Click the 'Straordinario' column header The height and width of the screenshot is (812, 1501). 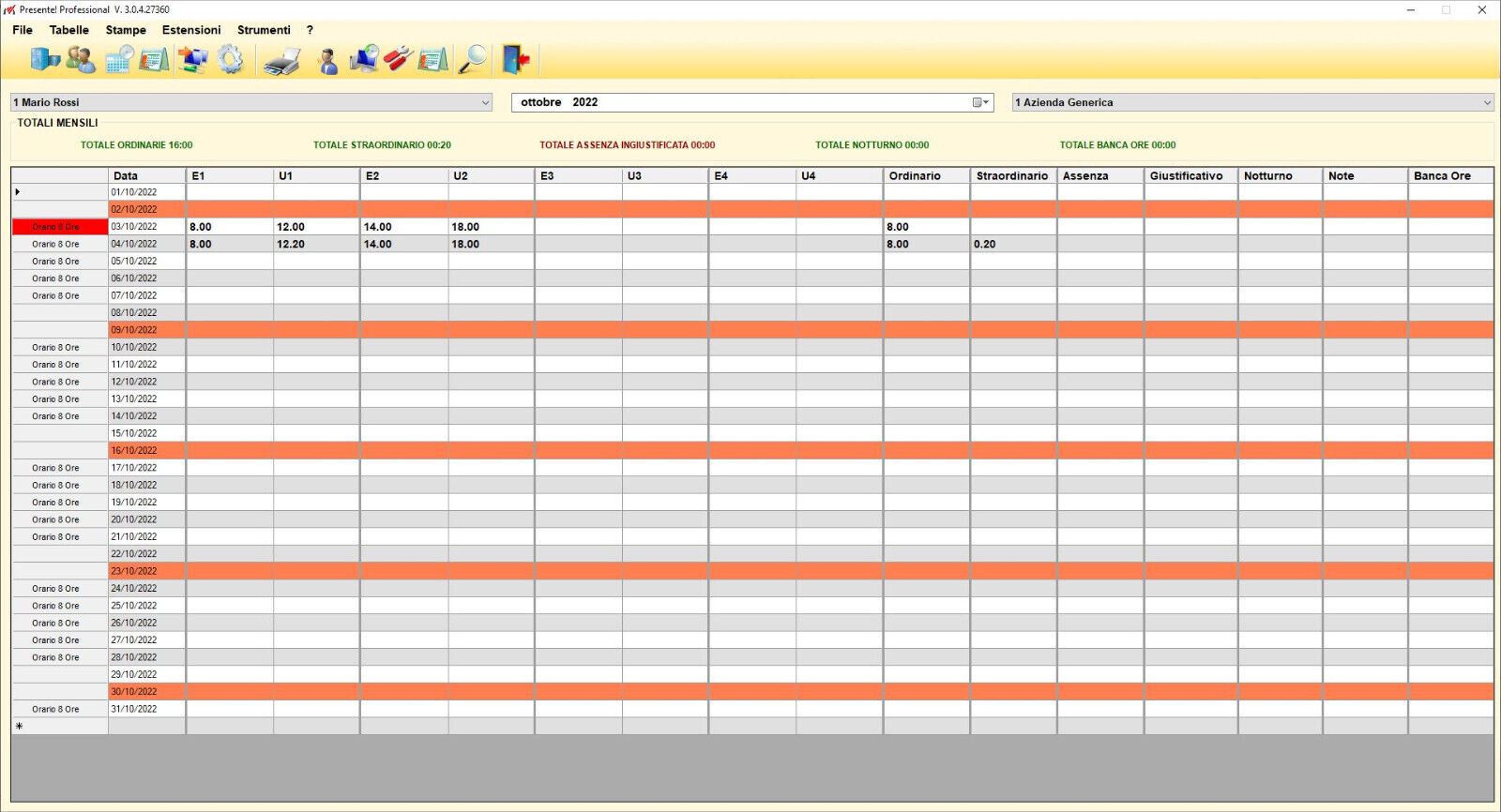pos(1014,175)
